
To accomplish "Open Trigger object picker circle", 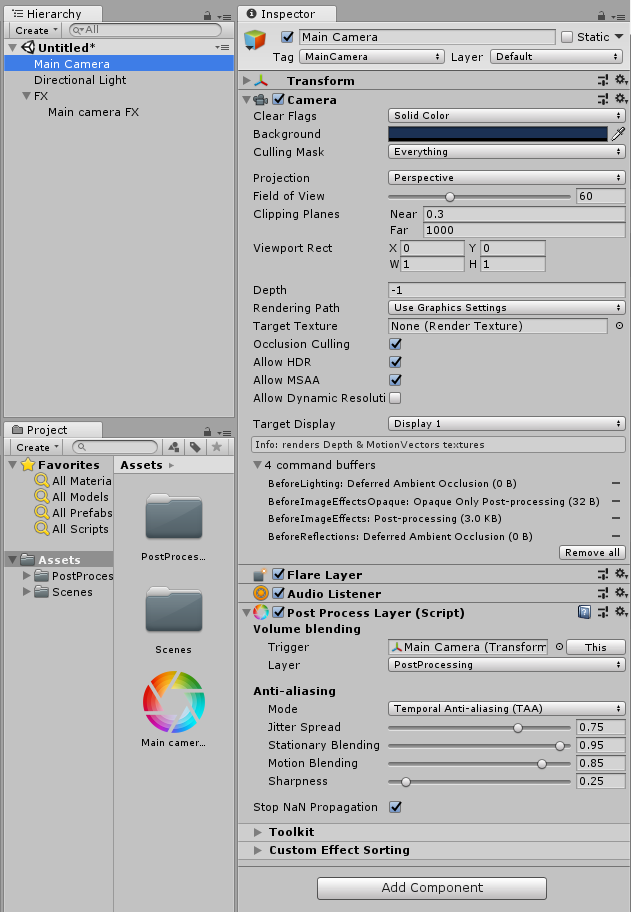I will tap(559, 647).
